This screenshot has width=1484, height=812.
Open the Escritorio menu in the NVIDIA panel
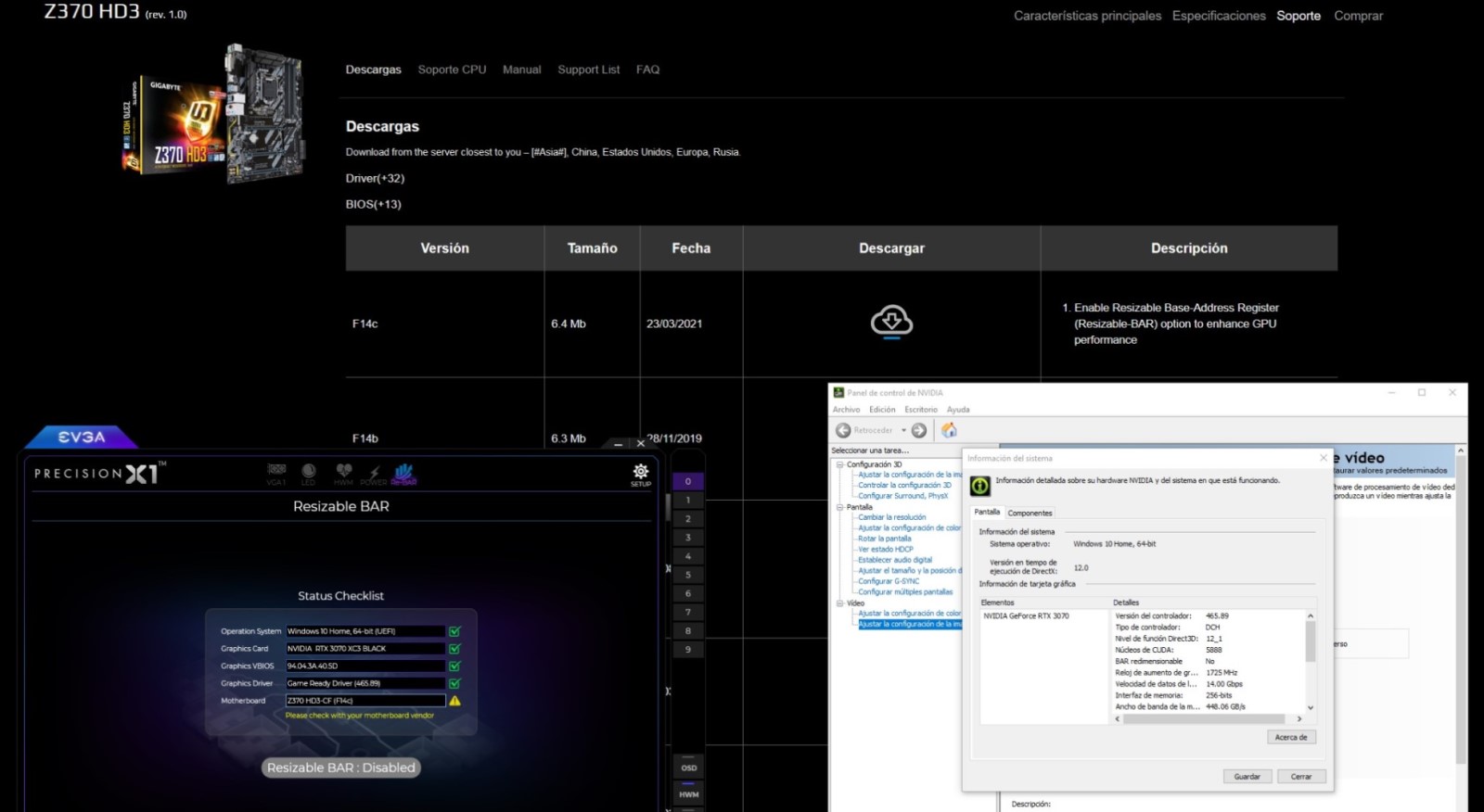coord(921,410)
